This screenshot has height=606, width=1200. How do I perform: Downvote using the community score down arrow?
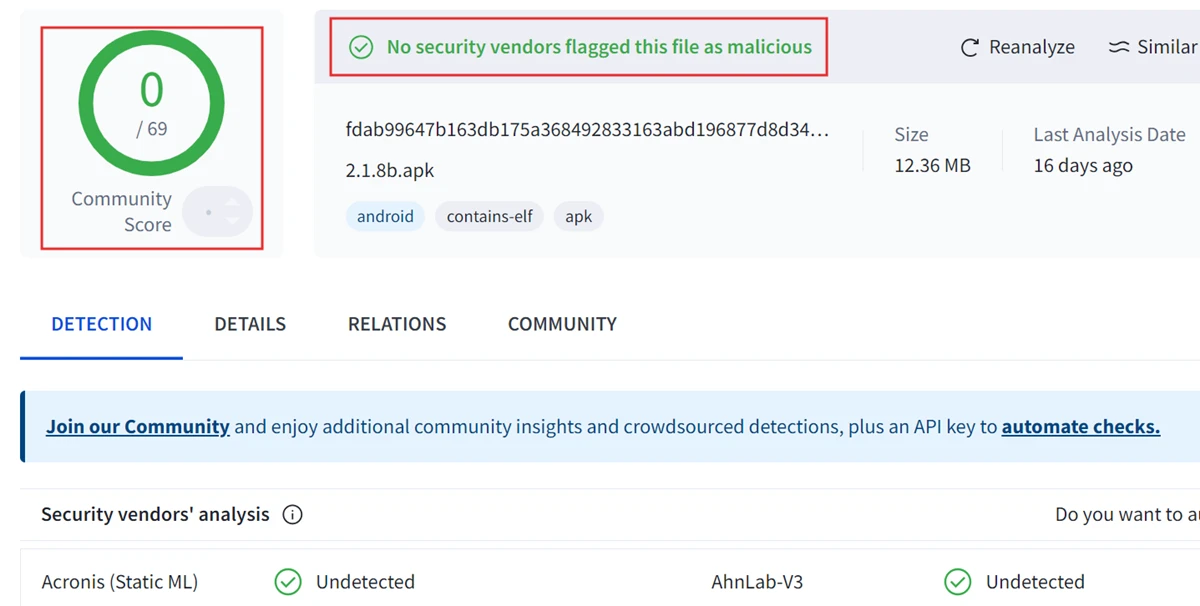233,221
